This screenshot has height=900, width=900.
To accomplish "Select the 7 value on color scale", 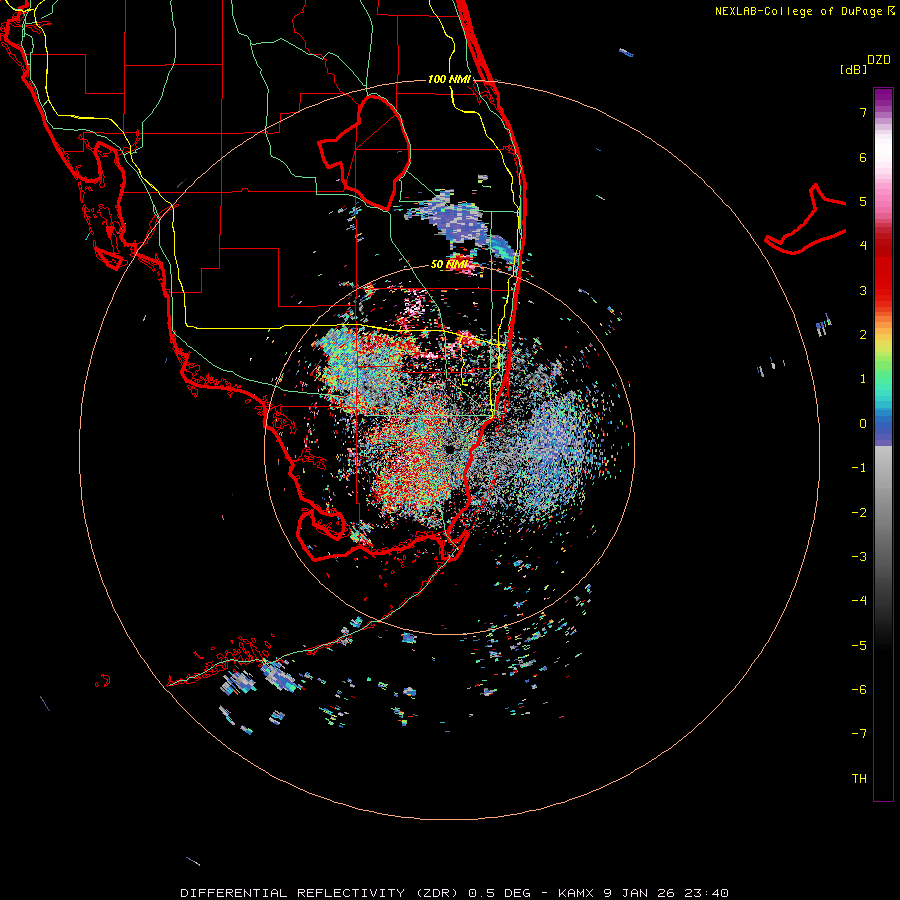I will click(862, 112).
